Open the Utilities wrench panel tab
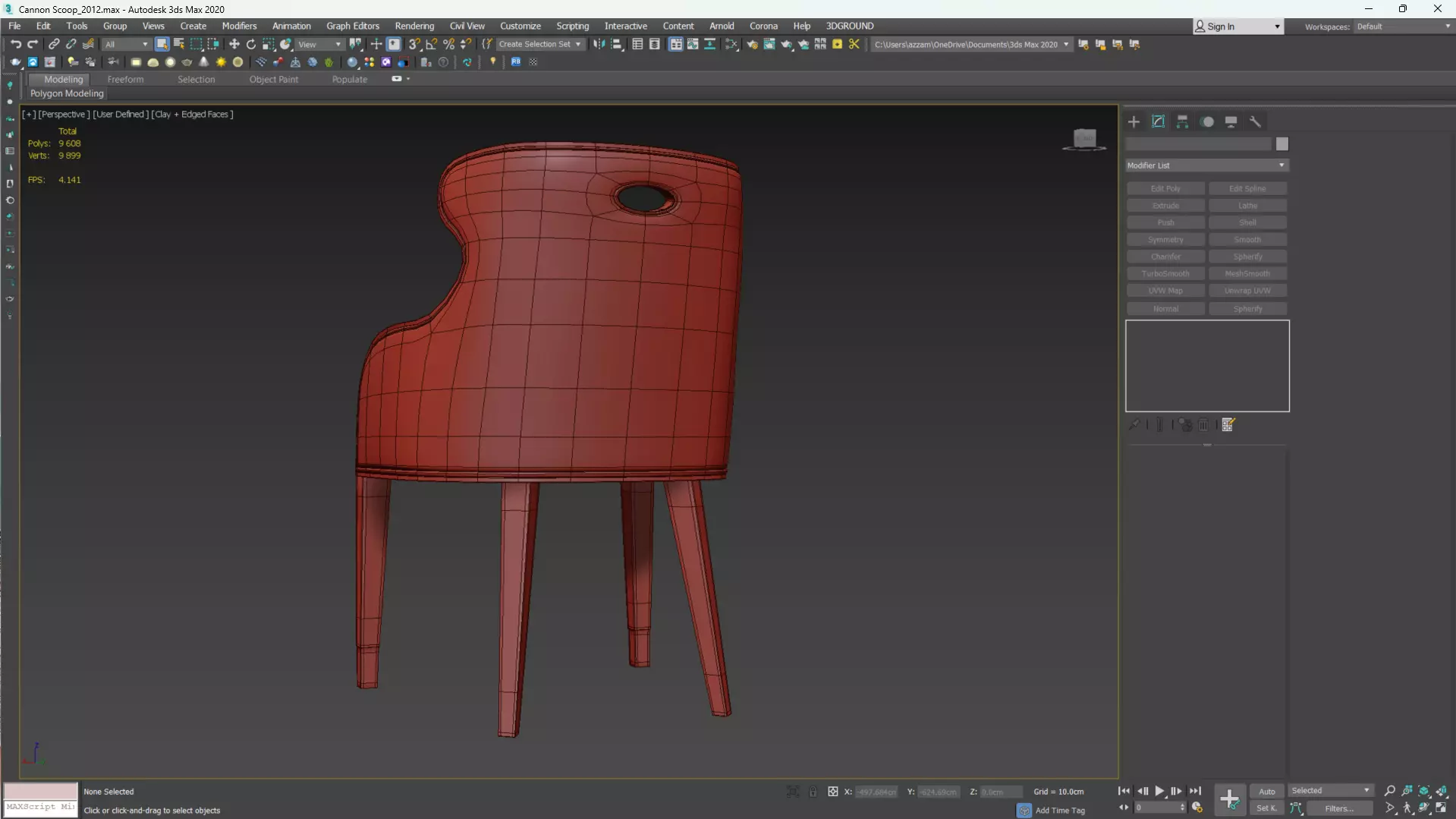 click(1256, 121)
